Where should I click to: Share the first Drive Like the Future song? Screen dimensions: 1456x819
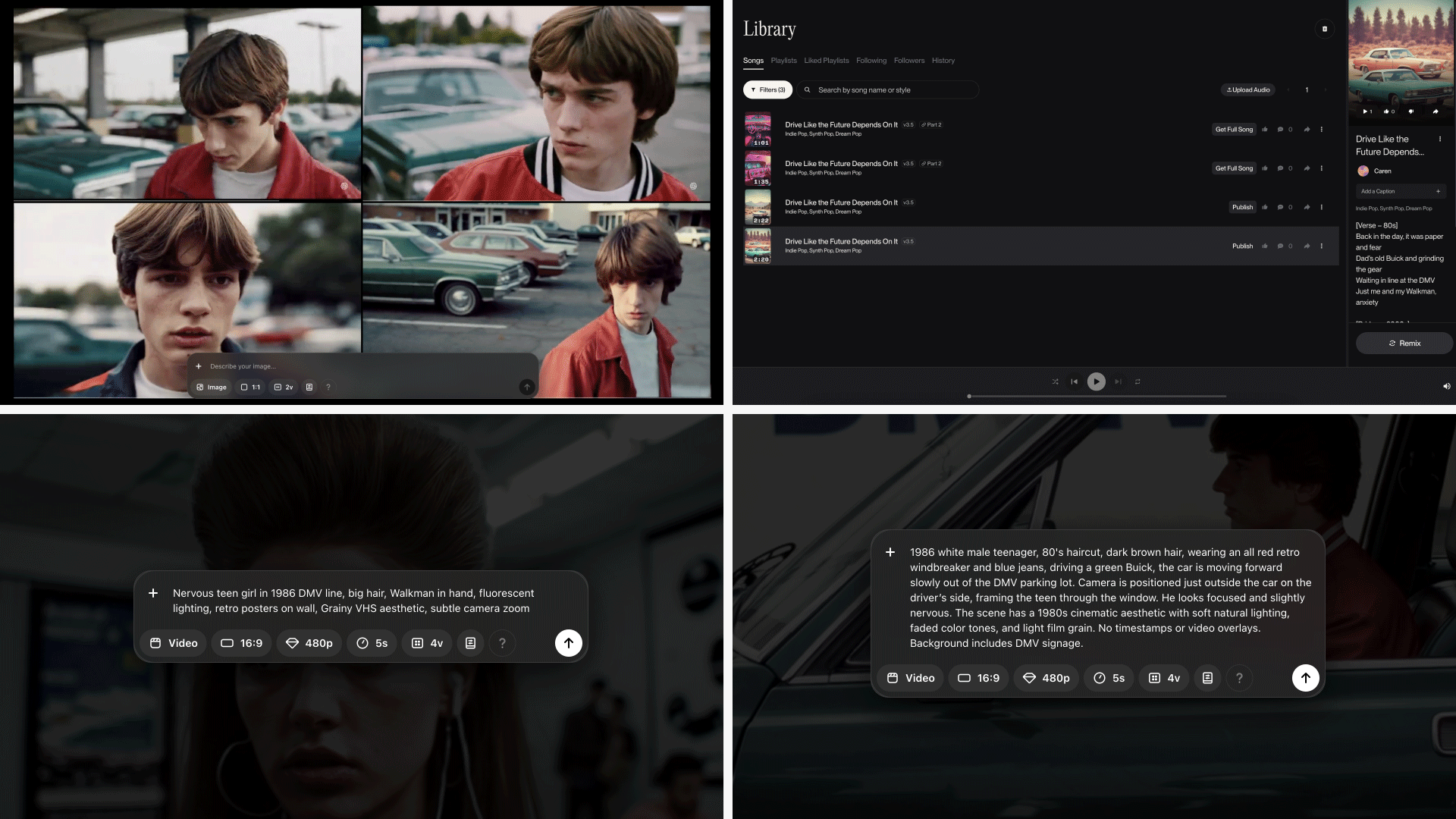1307,129
